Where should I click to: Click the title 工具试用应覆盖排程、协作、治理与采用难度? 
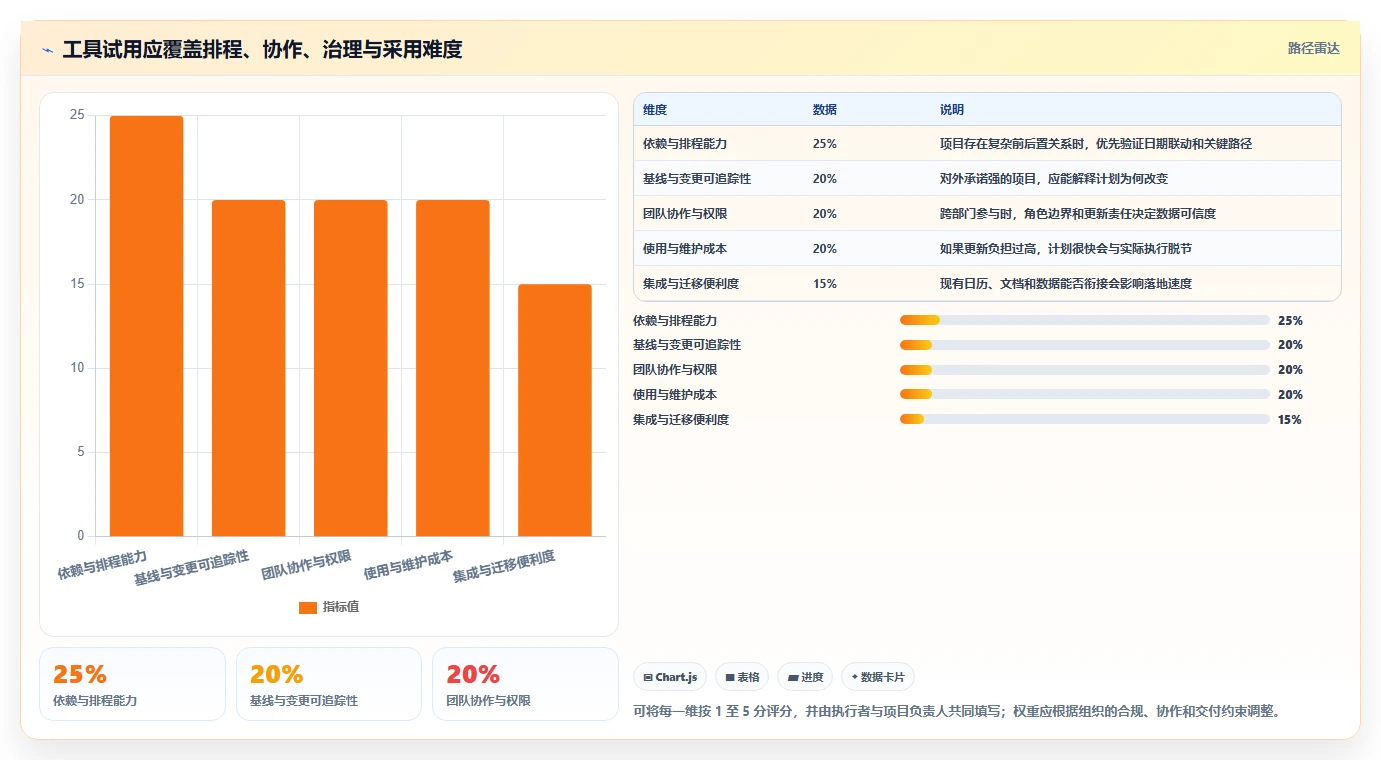click(x=262, y=50)
